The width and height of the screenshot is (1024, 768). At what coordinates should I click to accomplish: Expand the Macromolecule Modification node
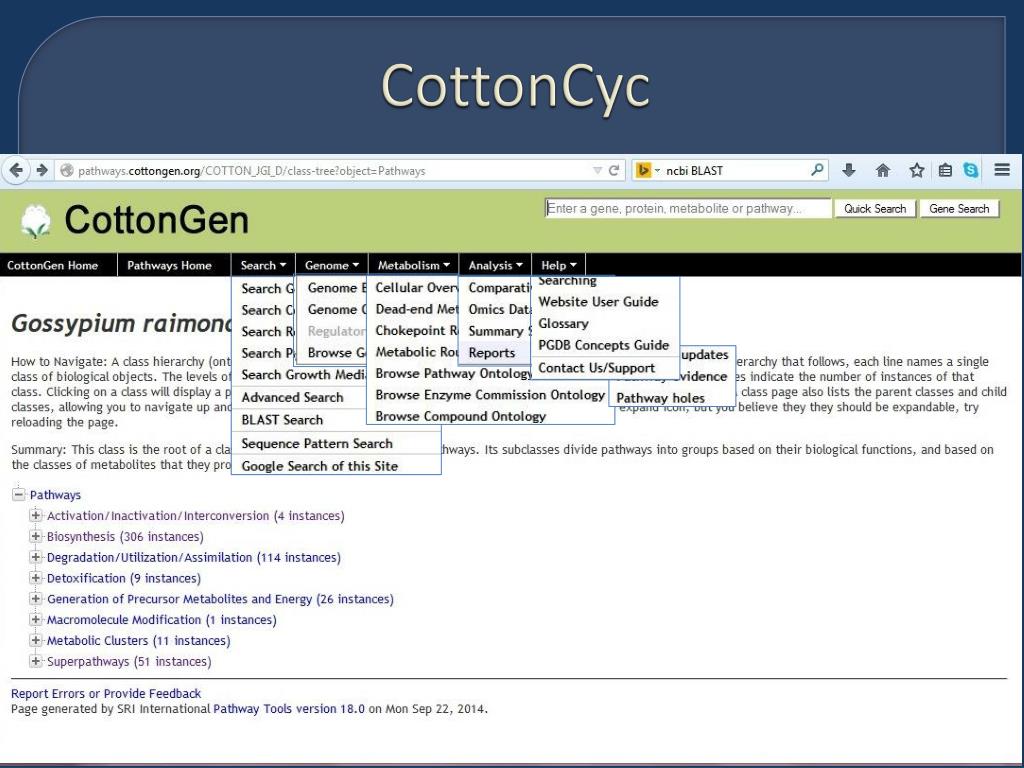tap(36, 619)
